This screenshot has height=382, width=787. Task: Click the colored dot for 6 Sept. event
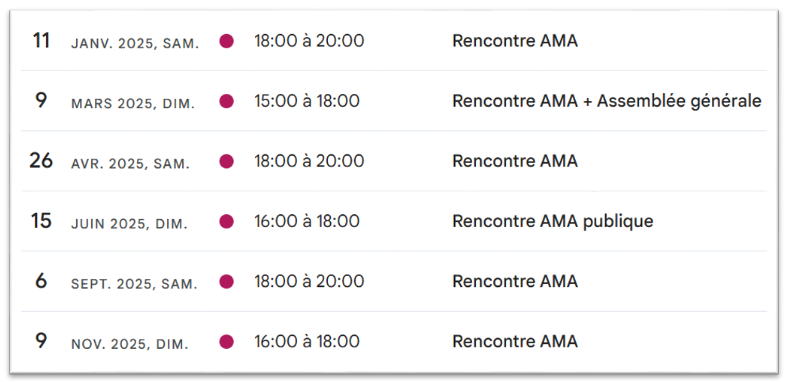[x=226, y=282]
